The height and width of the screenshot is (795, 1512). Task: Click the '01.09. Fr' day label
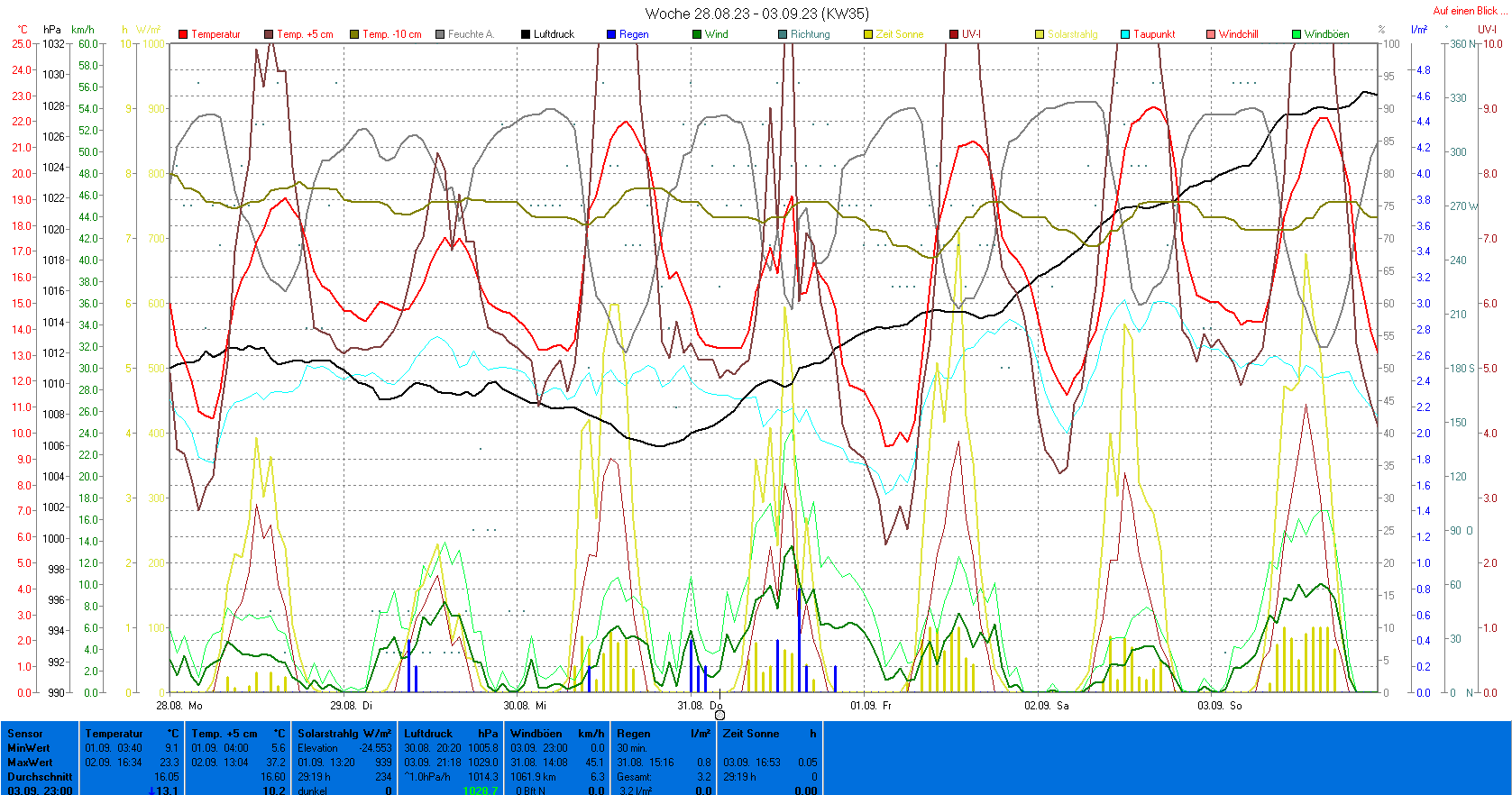871,705
